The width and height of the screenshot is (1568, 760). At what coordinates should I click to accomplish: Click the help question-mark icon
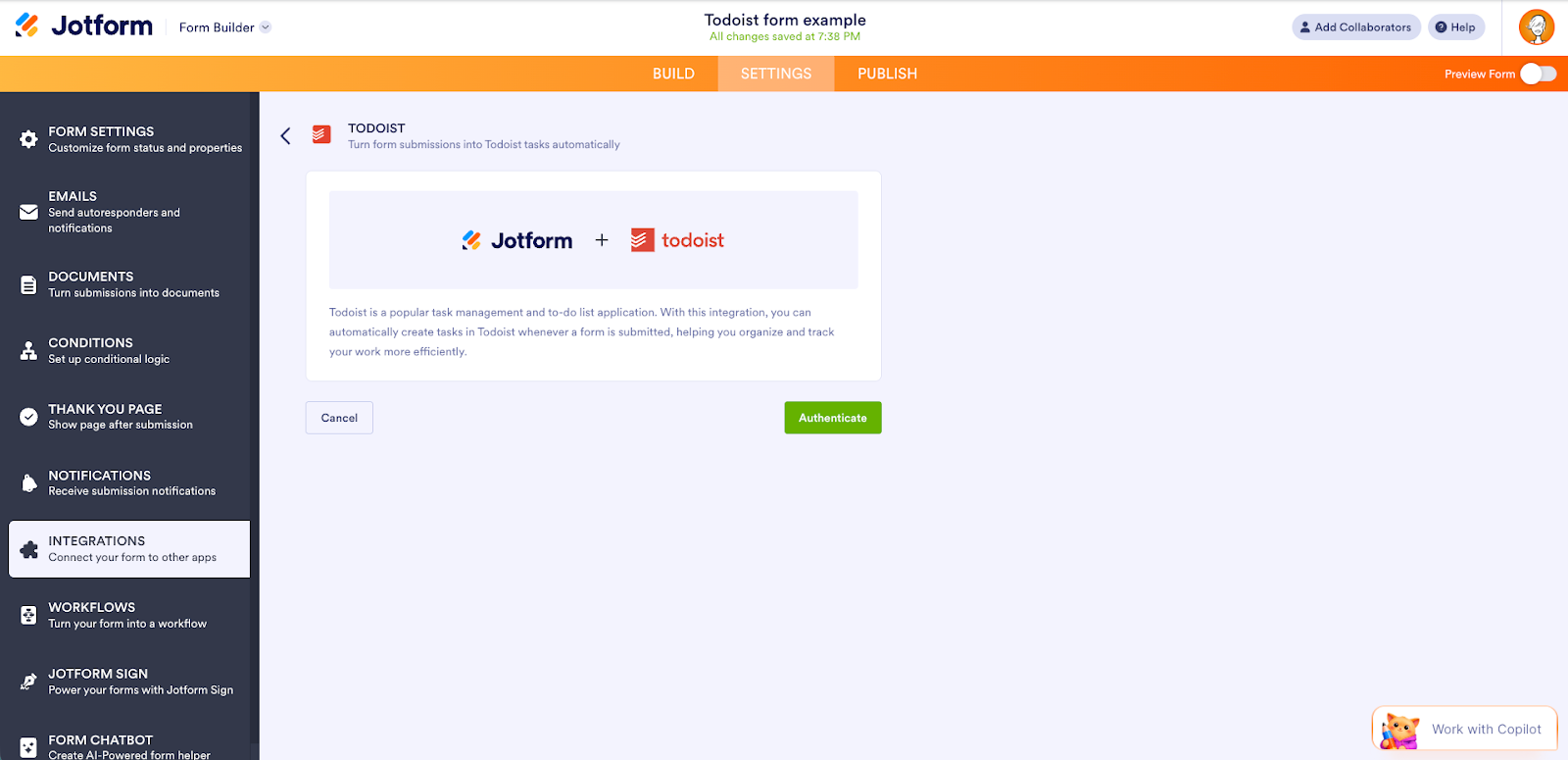[x=1441, y=27]
